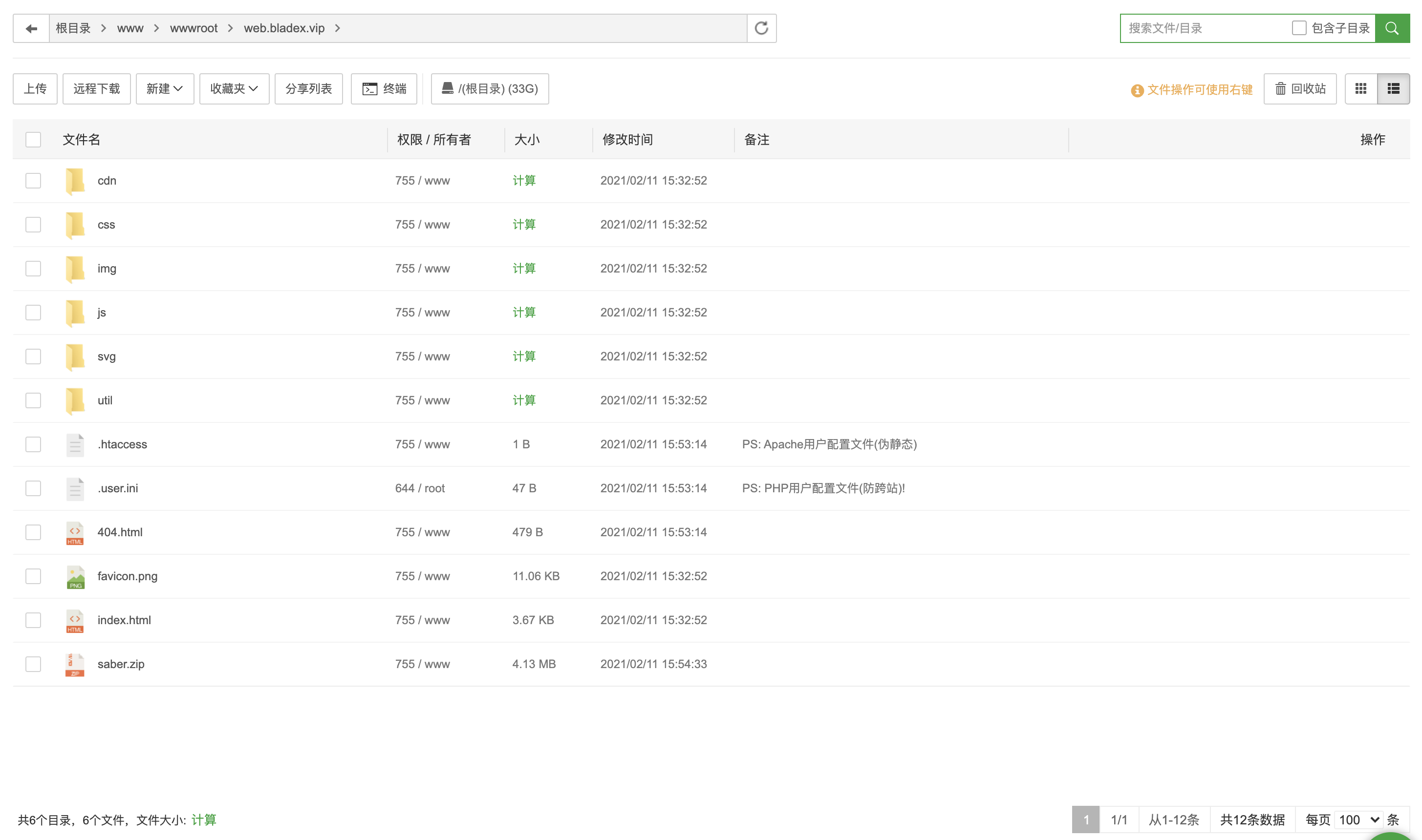Check the box for css folder
1422x840 pixels.
tap(33, 225)
